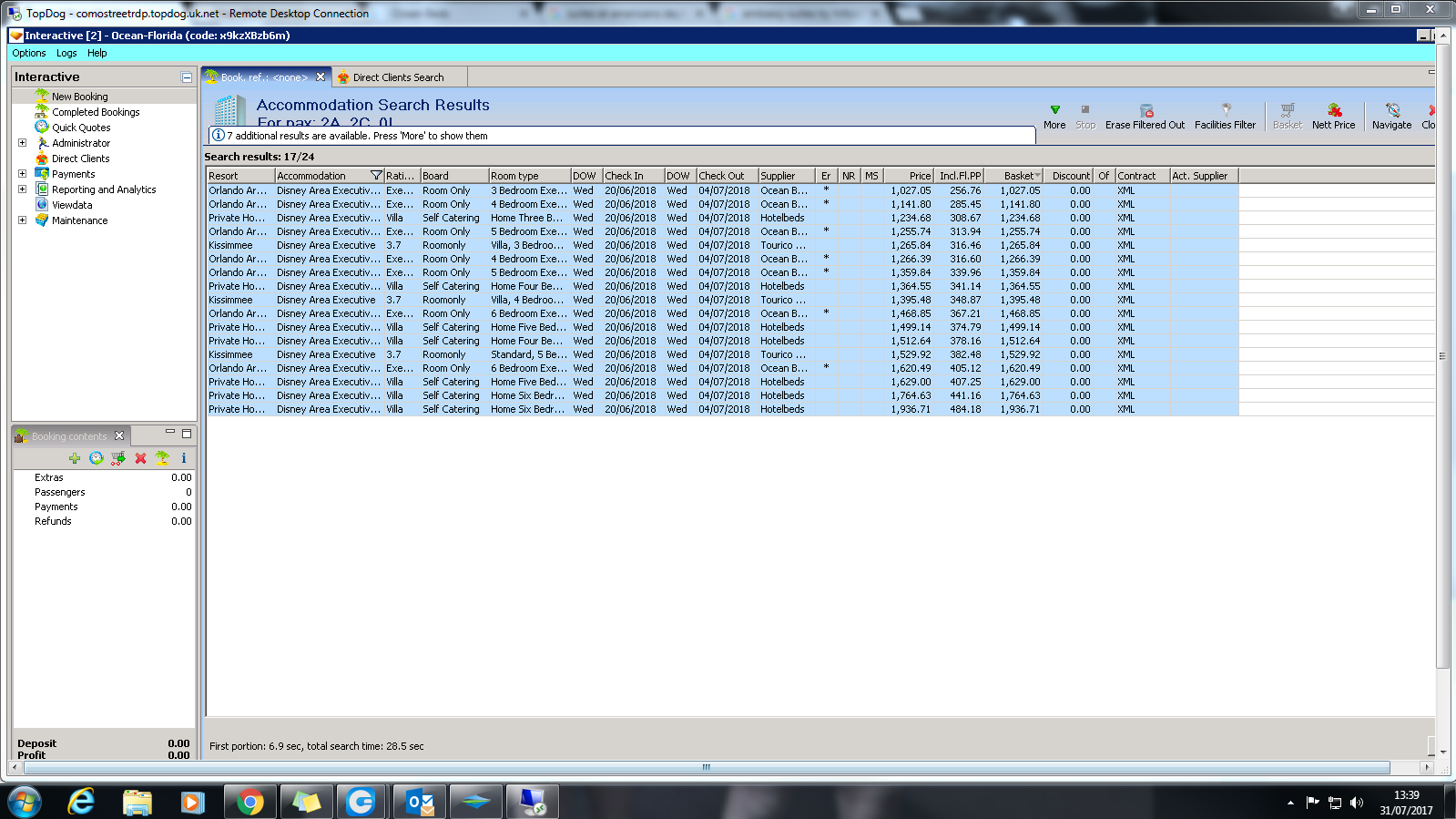1456x819 pixels.
Task: Open New Booking in the Interactive tree
Action: 80,97
